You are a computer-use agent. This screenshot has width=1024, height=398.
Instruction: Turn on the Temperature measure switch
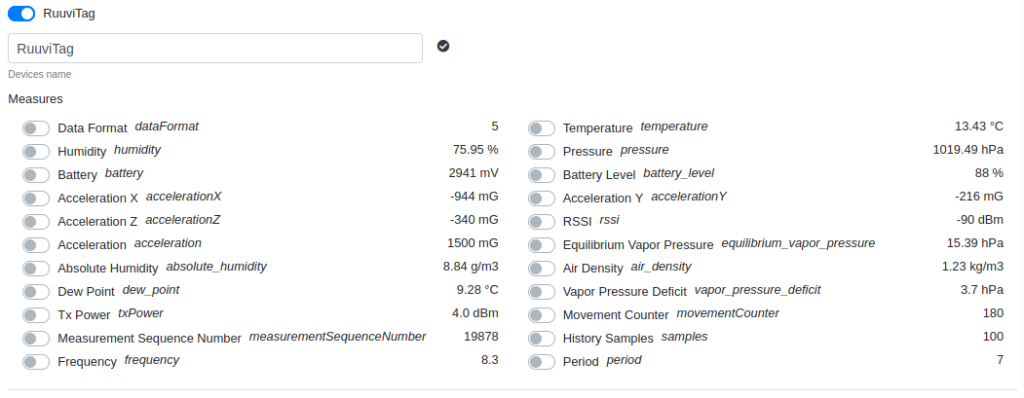point(541,128)
